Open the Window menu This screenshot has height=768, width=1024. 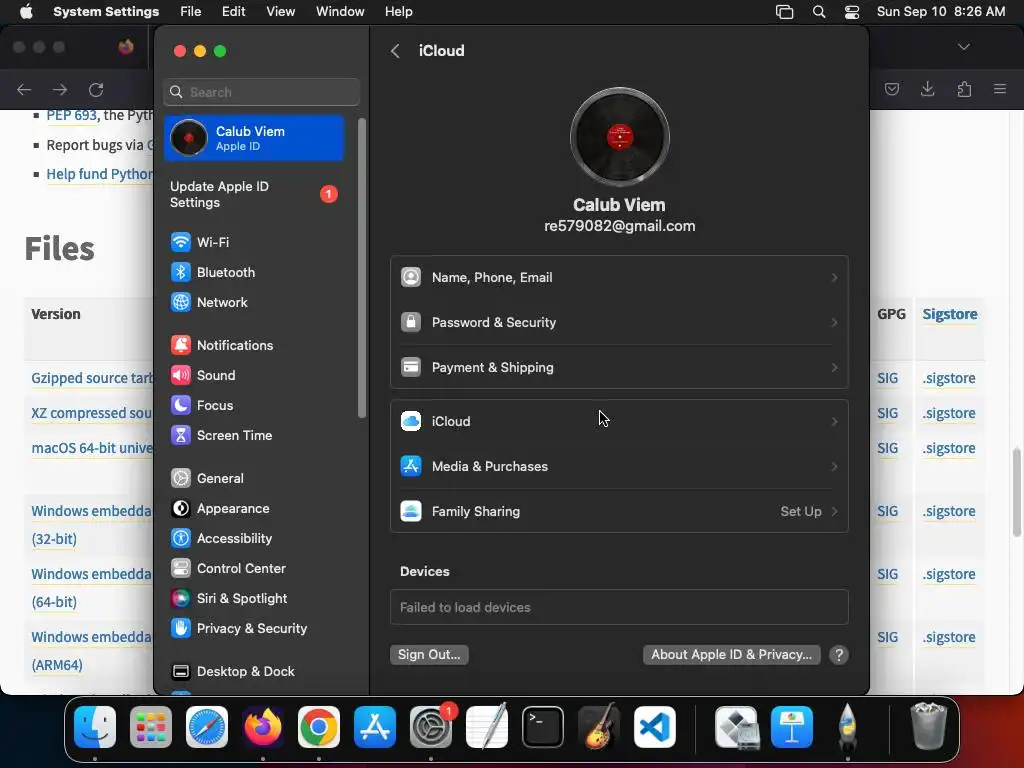pyautogui.click(x=340, y=12)
